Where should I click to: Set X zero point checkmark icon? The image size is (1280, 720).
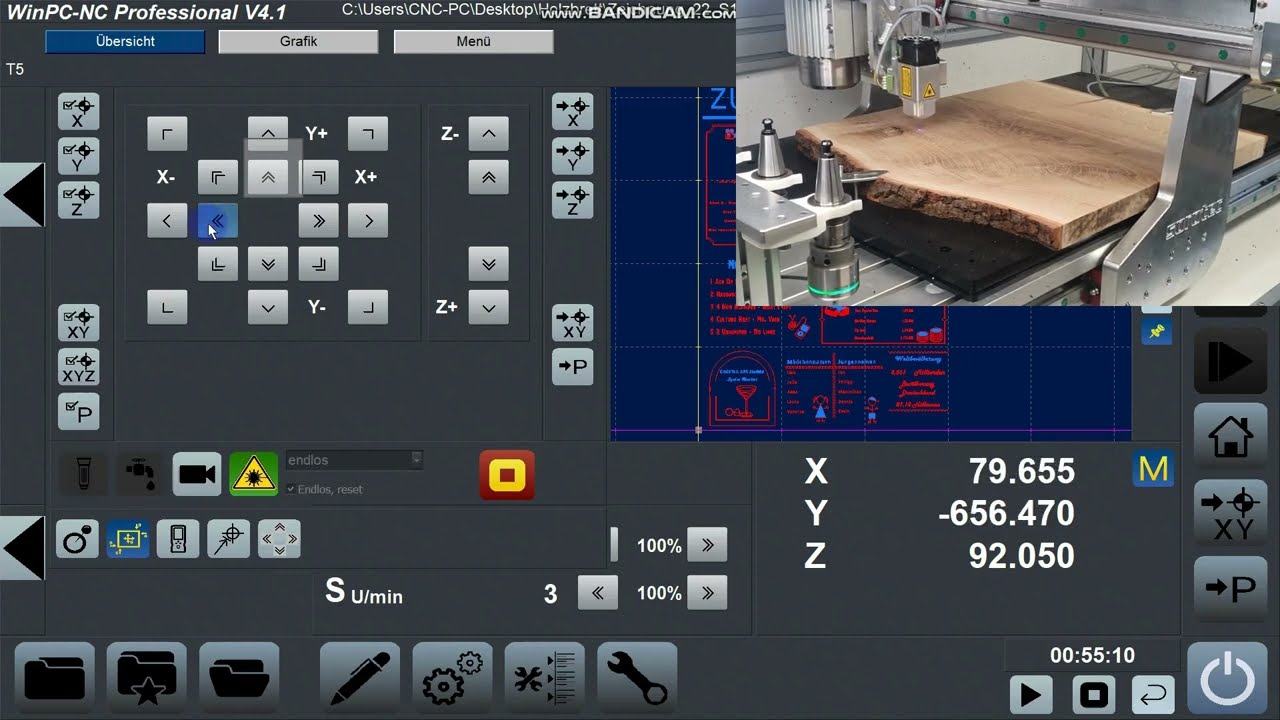point(78,112)
